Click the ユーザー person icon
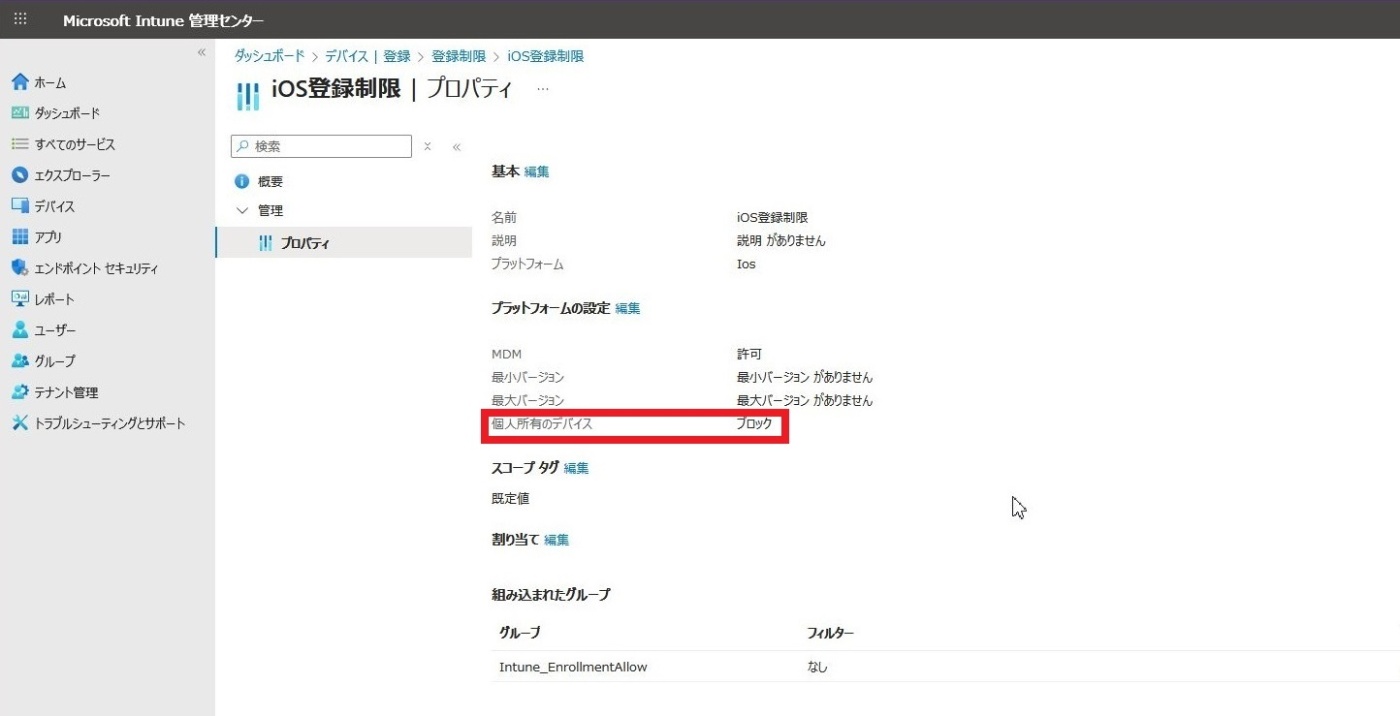This screenshot has width=1400, height=716. (x=19, y=330)
